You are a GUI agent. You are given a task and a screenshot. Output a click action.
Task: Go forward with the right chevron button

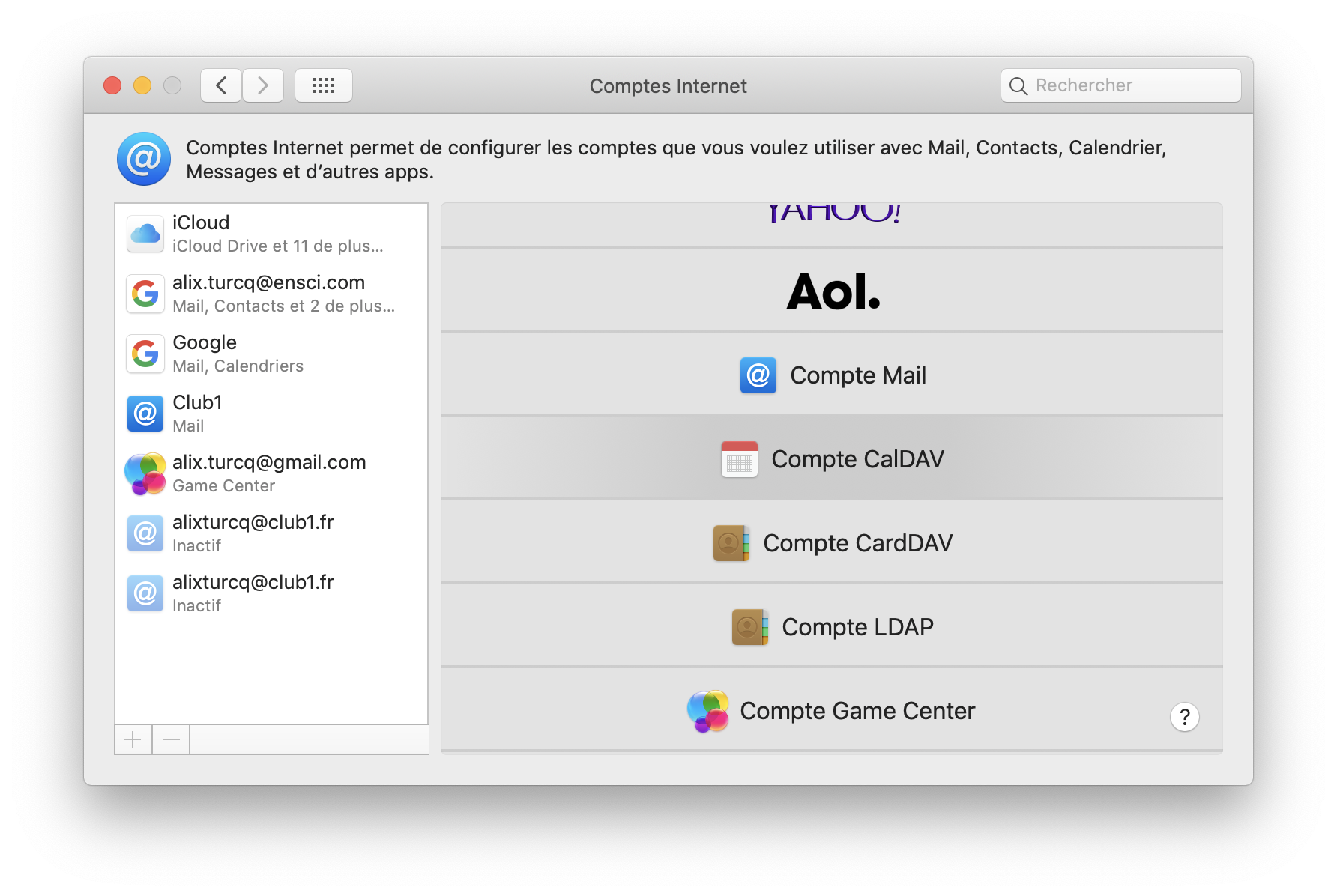pos(263,85)
